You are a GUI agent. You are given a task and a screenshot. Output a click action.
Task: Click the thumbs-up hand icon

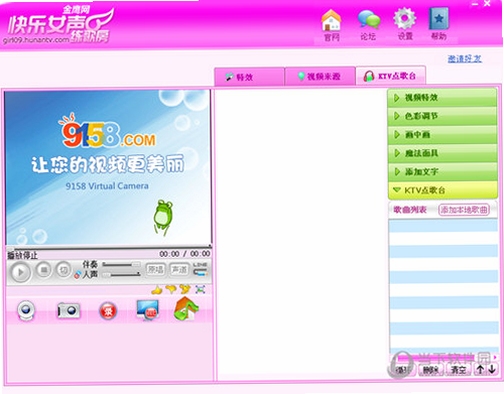[157, 289]
